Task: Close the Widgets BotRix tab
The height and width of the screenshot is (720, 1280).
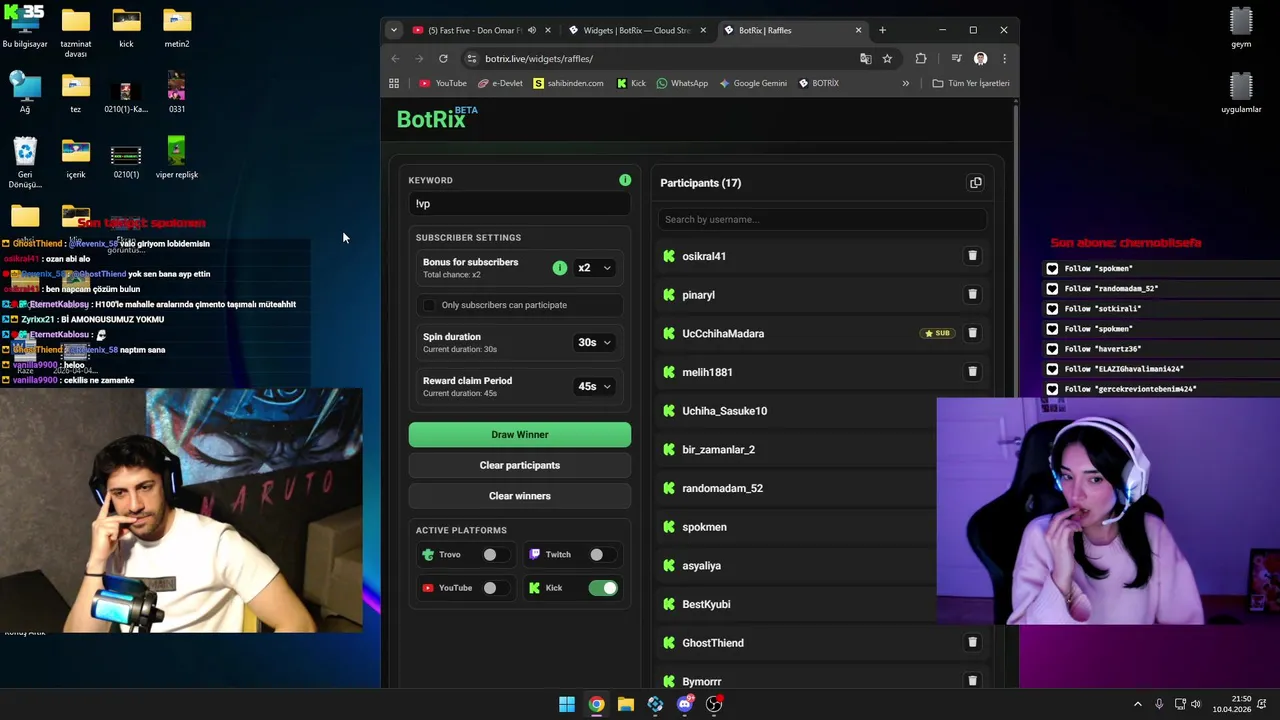Action: pos(703,30)
